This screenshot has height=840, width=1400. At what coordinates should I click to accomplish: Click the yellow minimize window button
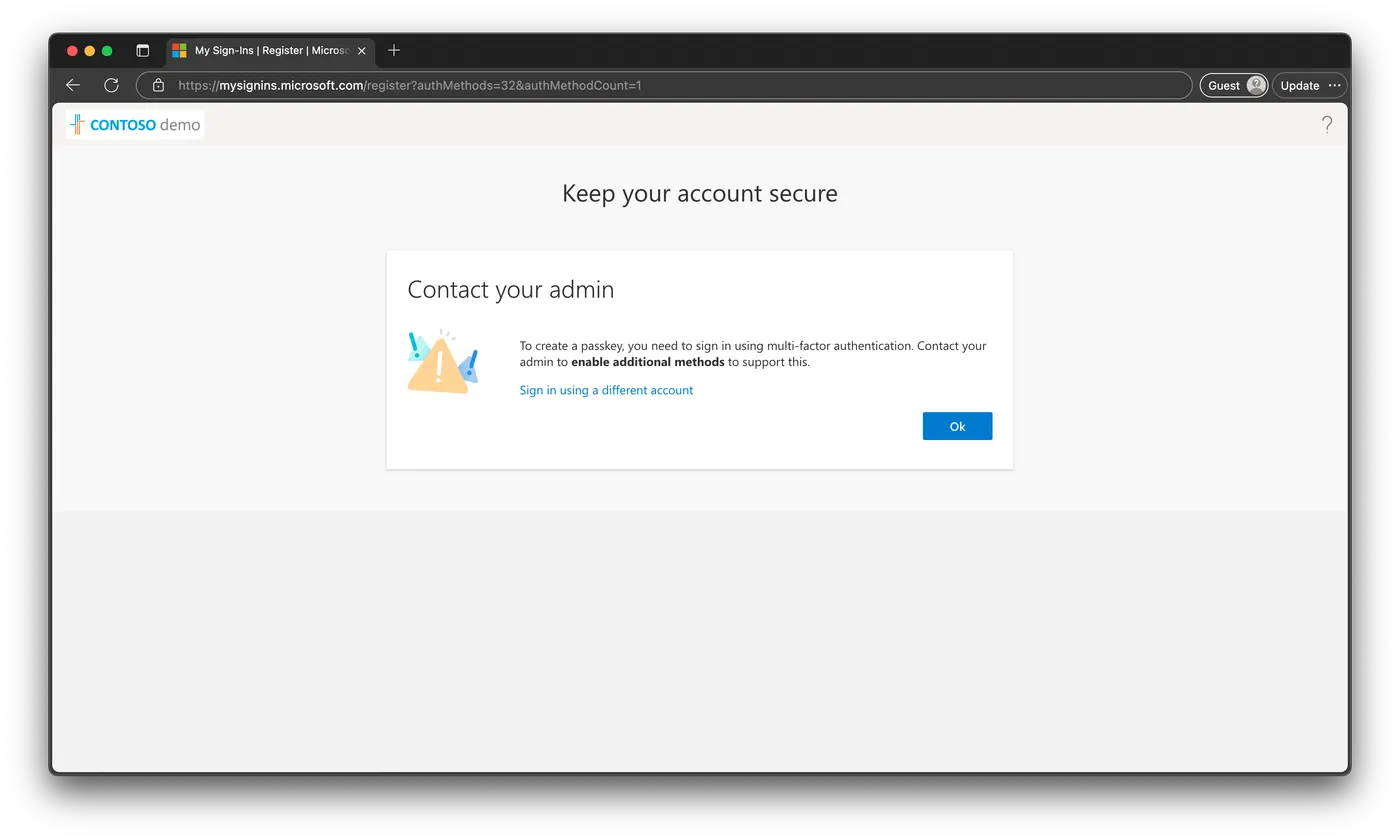pyautogui.click(x=90, y=50)
